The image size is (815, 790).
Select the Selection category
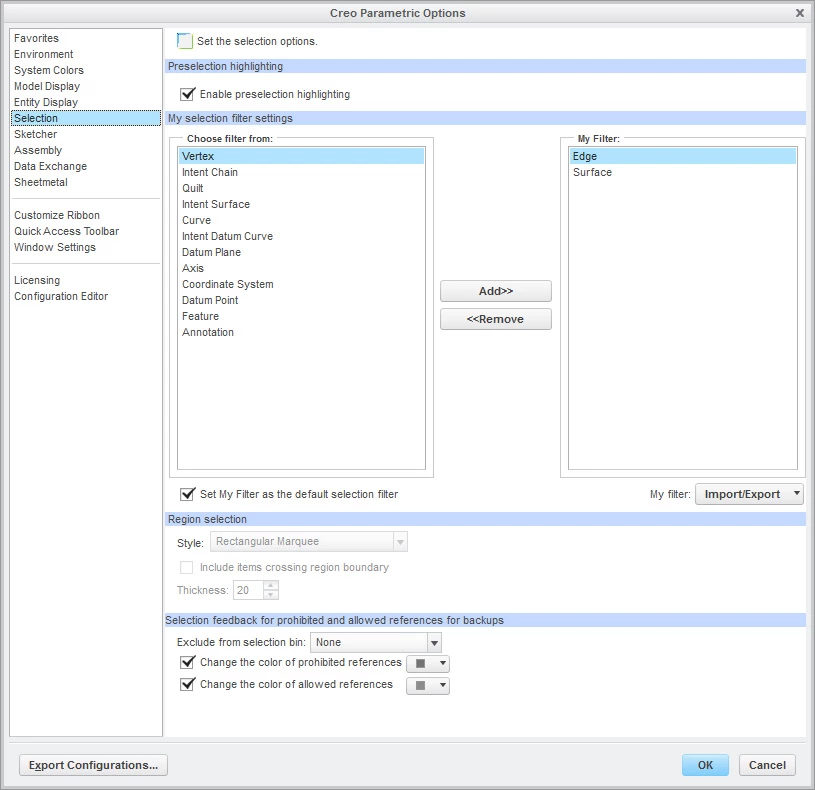86,118
